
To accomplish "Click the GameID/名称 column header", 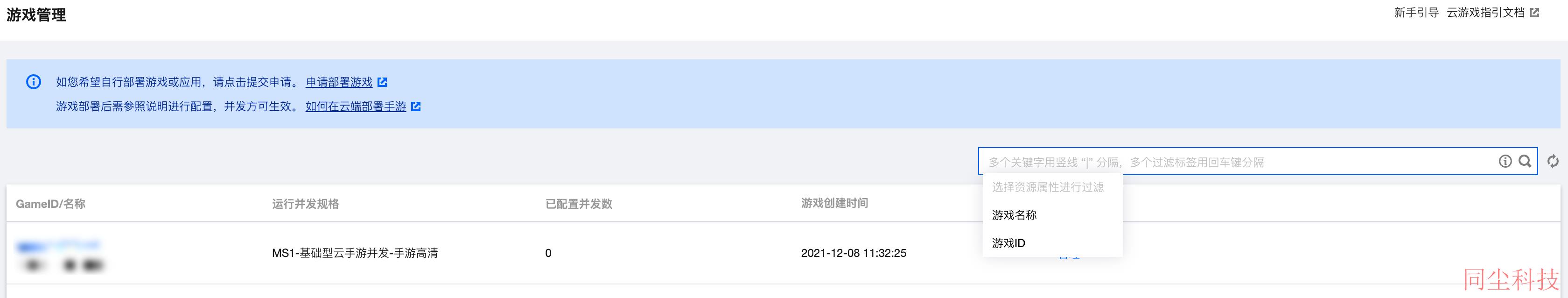I will tap(50, 204).
